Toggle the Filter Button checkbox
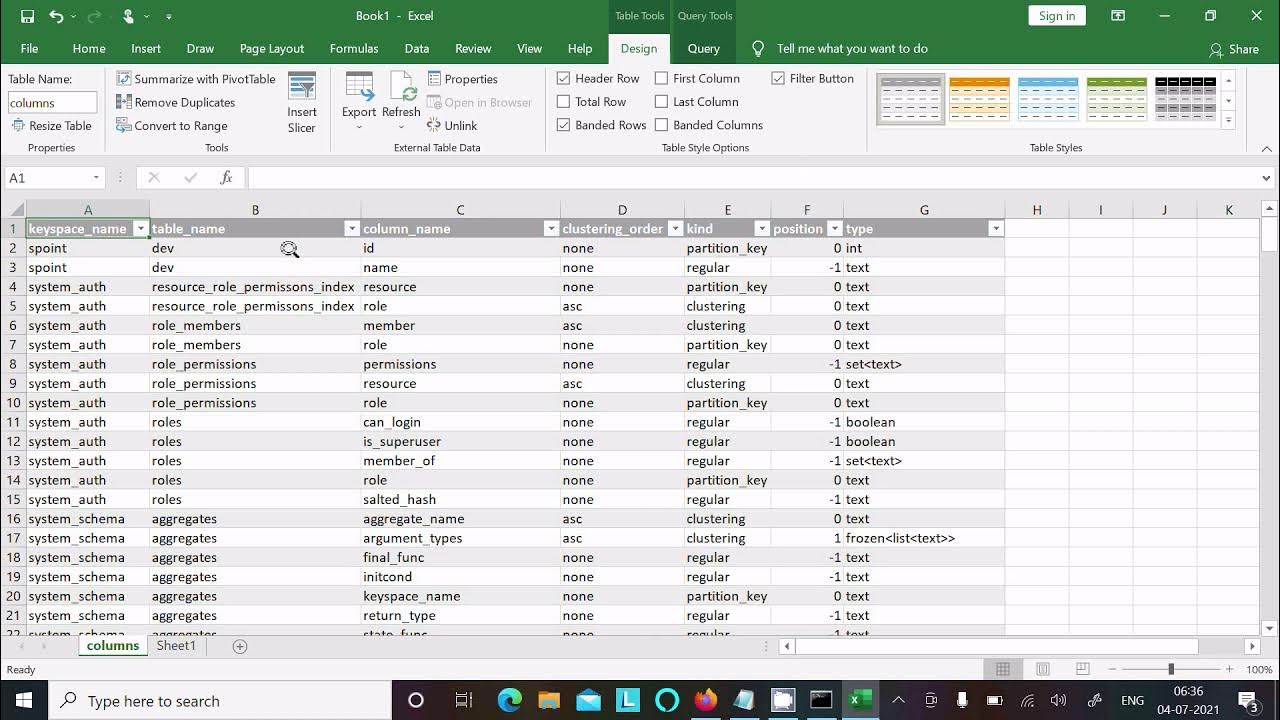This screenshot has height=720, width=1280. [778, 78]
